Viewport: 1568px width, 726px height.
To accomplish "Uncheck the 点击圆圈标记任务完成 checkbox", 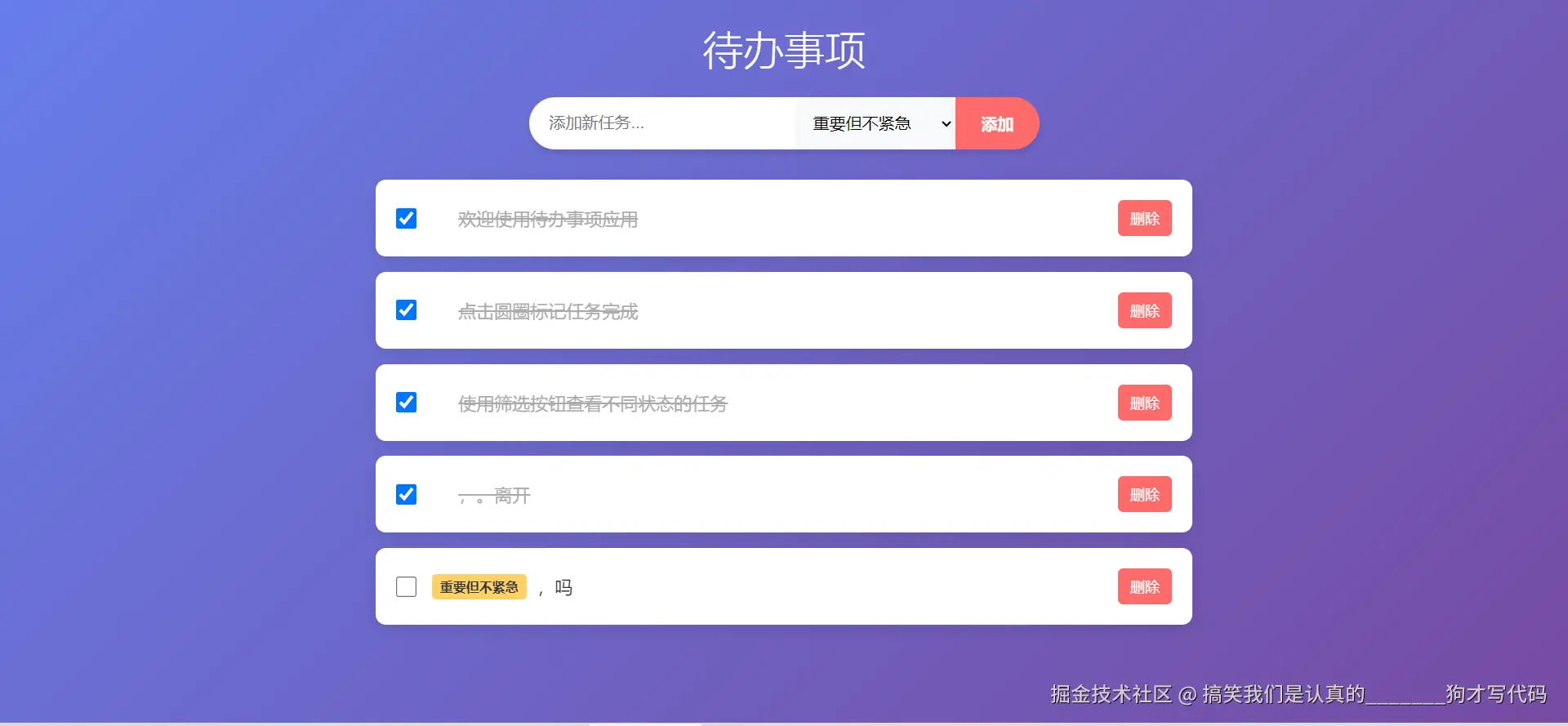I will [406, 310].
